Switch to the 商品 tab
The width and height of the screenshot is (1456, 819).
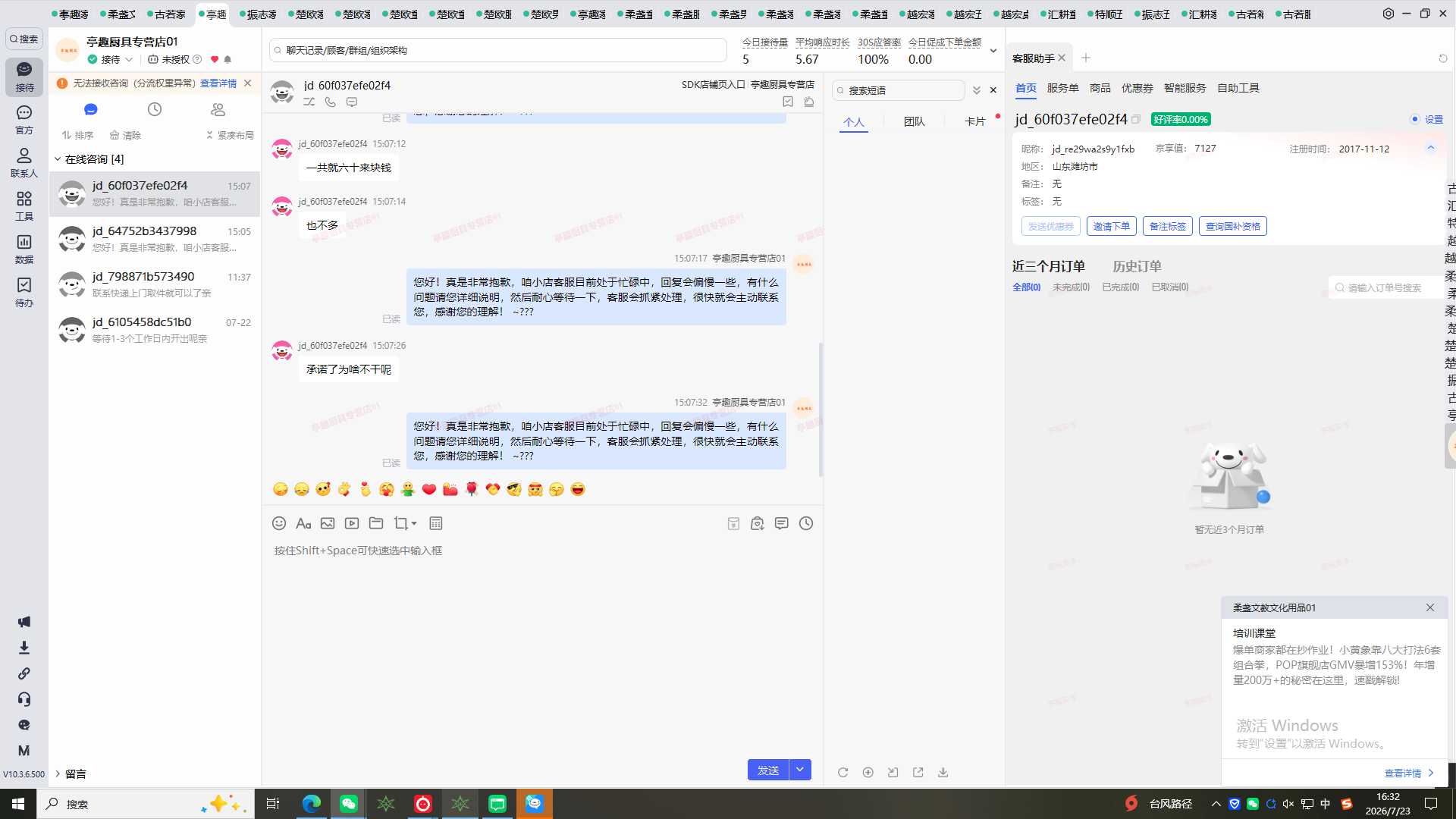pos(1100,88)
